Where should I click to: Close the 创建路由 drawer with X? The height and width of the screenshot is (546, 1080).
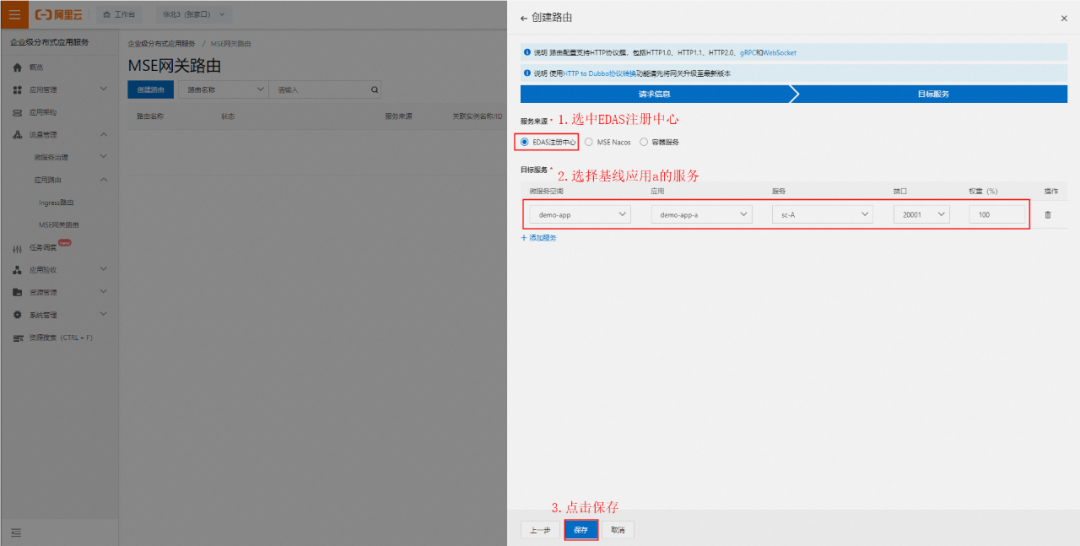pyautogui.click(x=1064, y=19)
